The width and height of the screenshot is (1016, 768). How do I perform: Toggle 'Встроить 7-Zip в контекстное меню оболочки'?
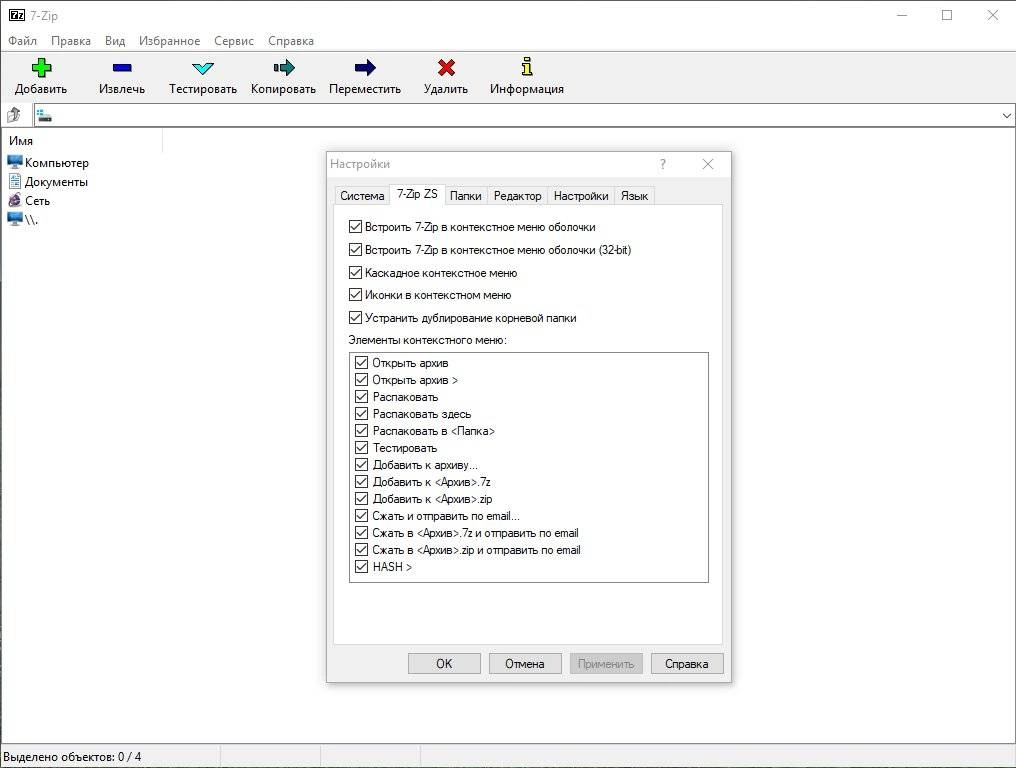click(x=355, y=227)
